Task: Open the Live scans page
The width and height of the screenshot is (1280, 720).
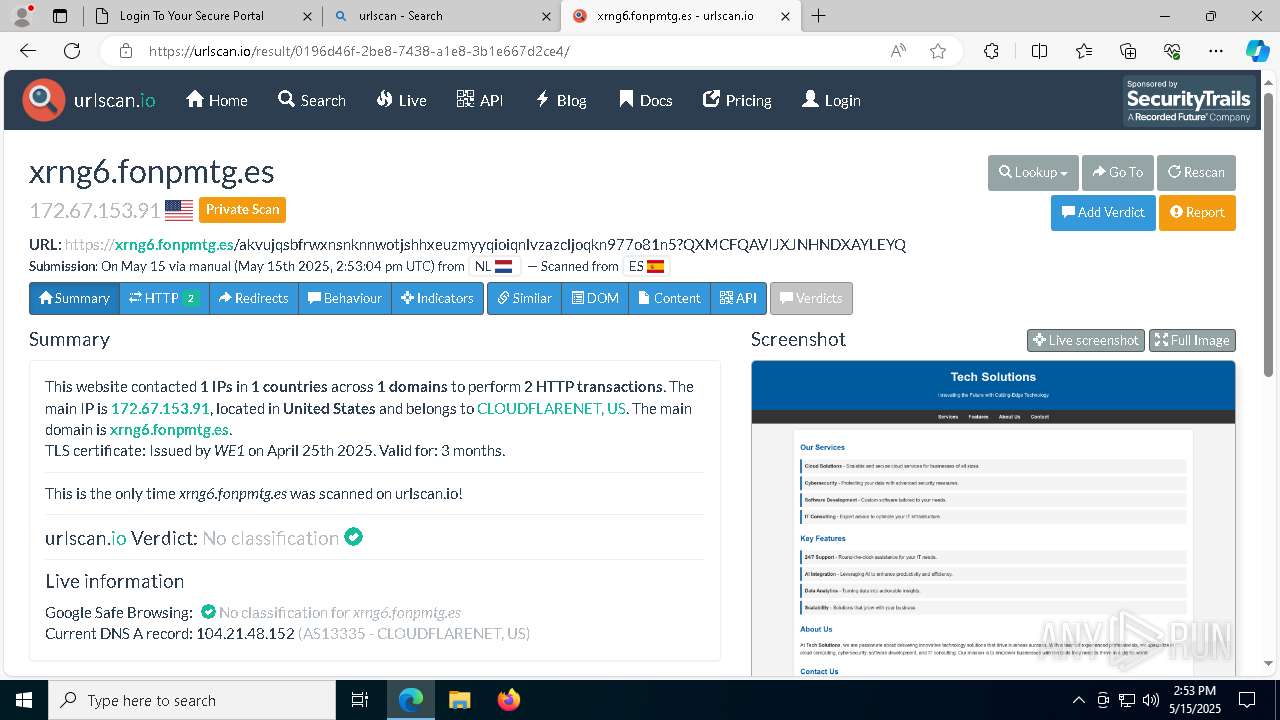Action: (x=401, y=100)
